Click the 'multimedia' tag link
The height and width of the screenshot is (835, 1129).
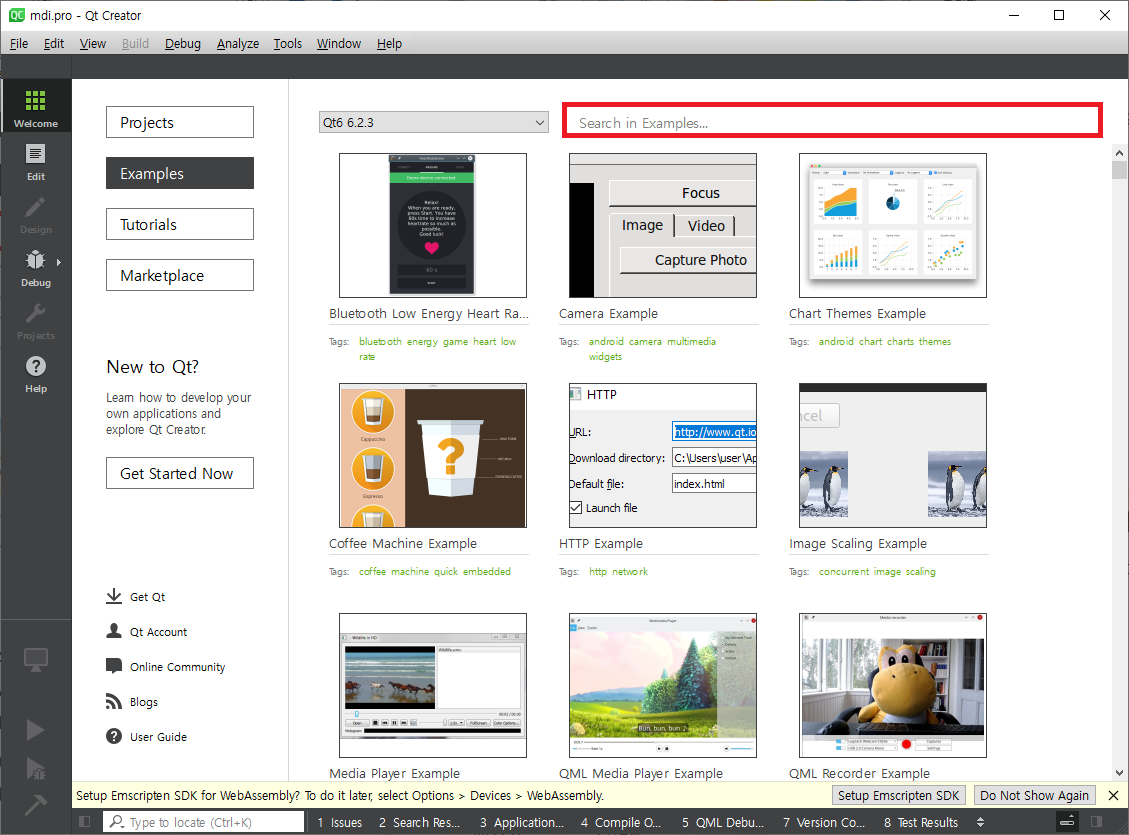(691, 341)
